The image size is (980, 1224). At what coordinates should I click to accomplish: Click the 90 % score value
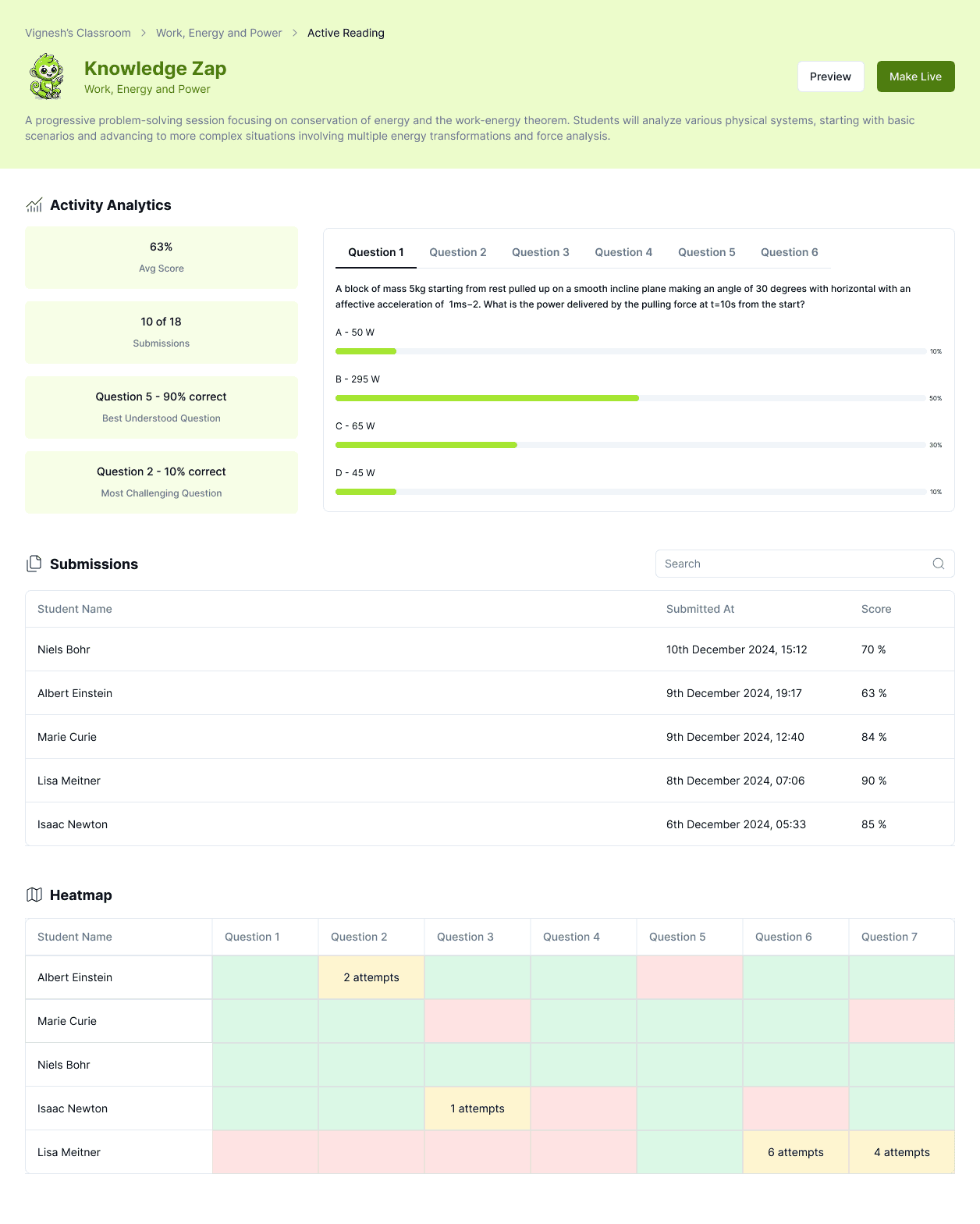(x=874, y=781)
